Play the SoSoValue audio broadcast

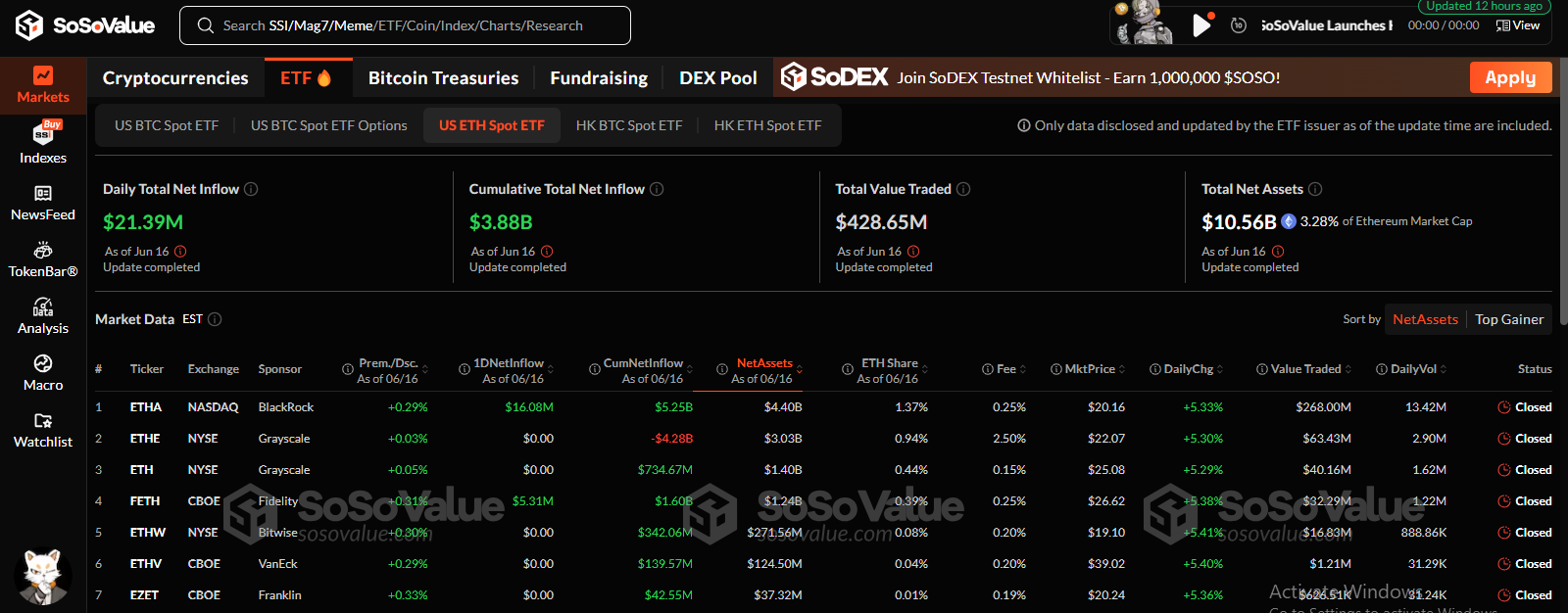tap(1201, 25)
